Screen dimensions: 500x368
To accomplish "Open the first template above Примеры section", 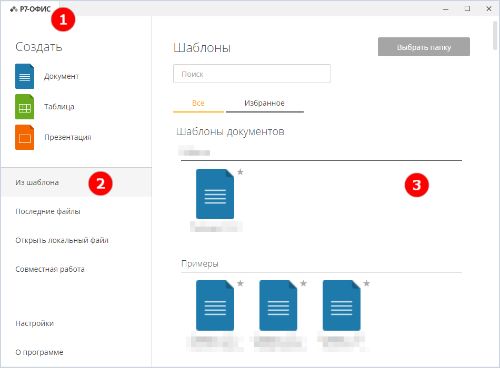I will 215,194.
